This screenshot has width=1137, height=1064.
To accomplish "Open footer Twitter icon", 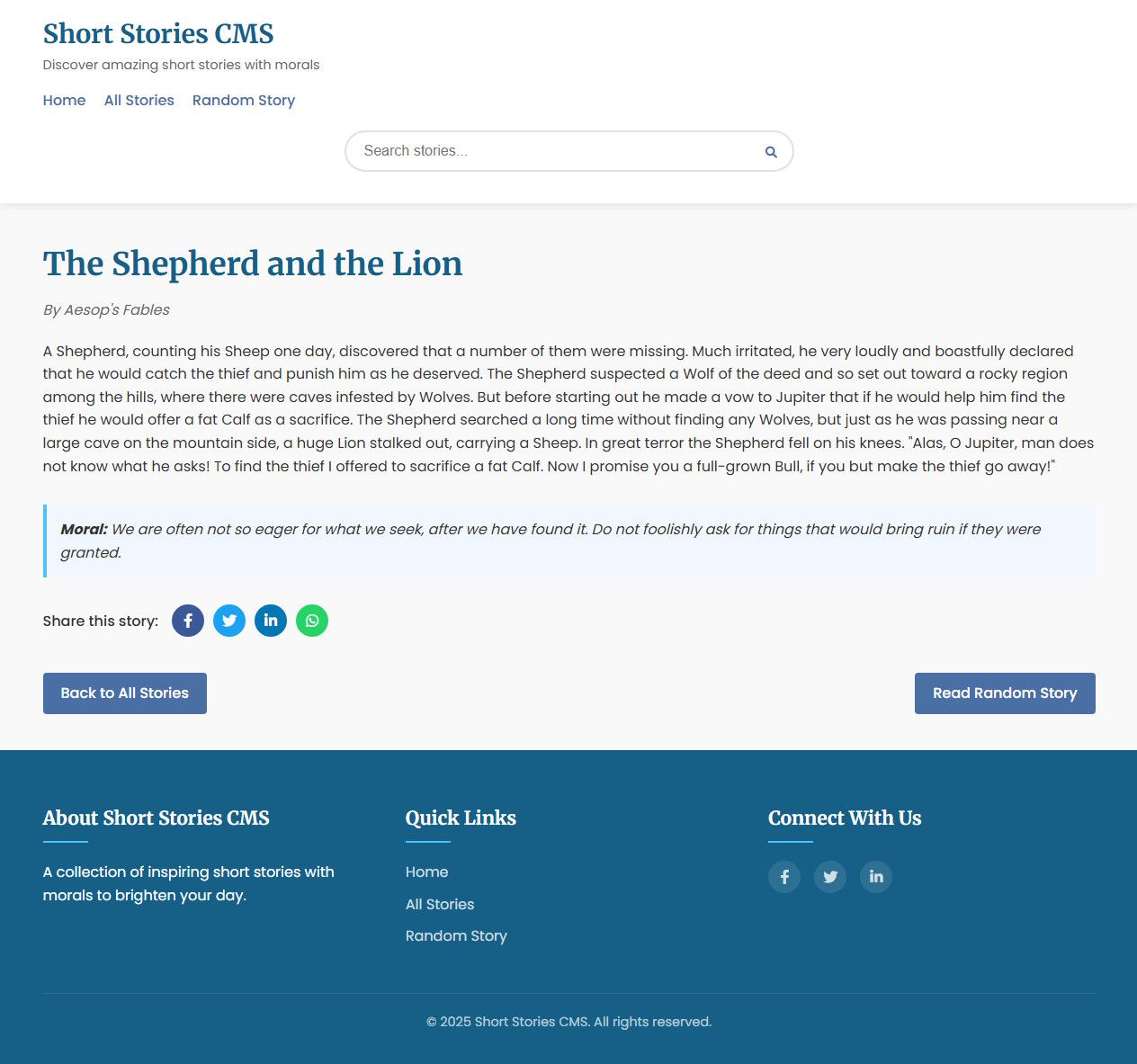I will (830, 877).
